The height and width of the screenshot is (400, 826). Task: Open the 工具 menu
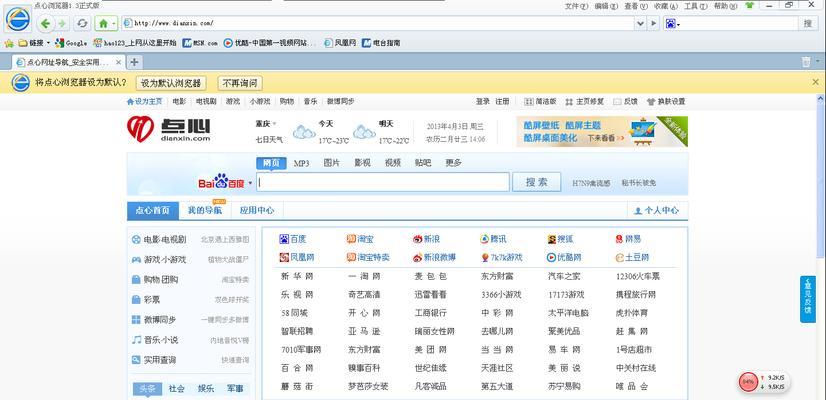(695, 6)
